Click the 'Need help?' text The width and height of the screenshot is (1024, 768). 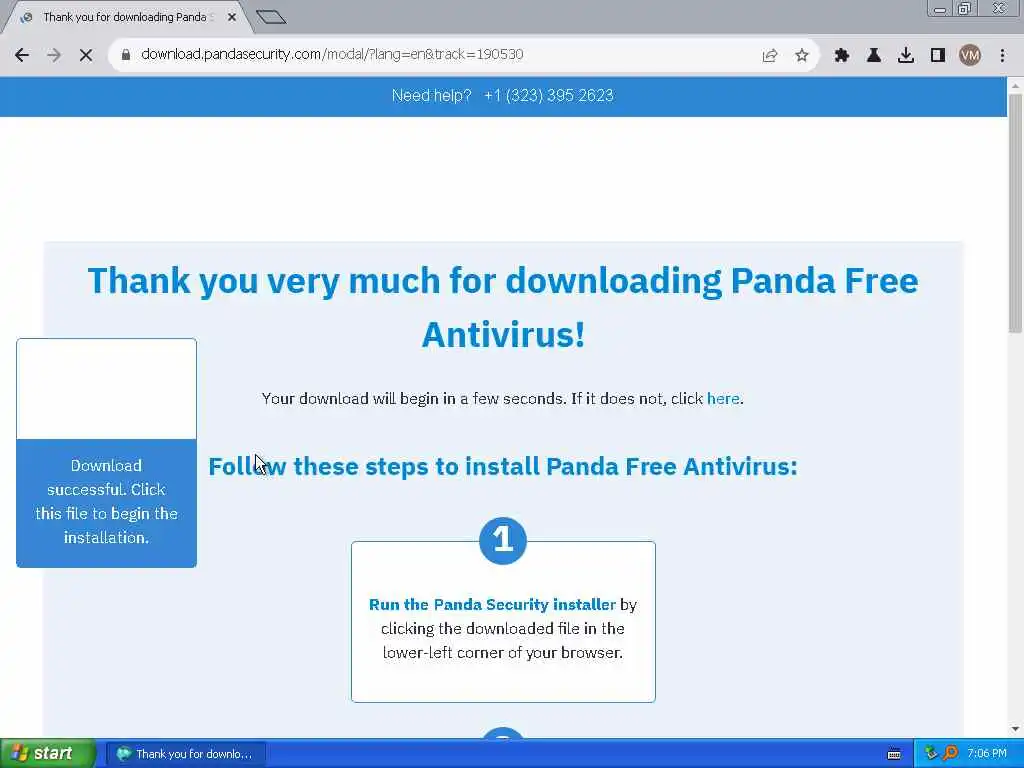tap(431, 95)
